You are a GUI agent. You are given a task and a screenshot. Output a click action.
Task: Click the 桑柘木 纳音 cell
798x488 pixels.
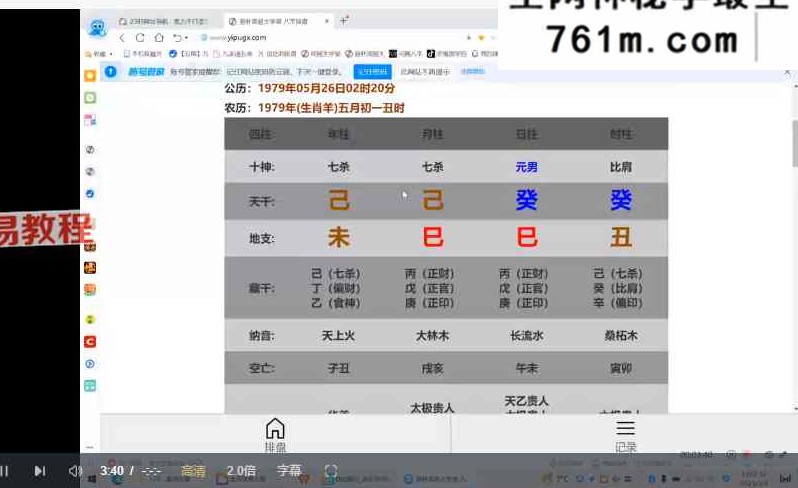[x=621, y=336]
